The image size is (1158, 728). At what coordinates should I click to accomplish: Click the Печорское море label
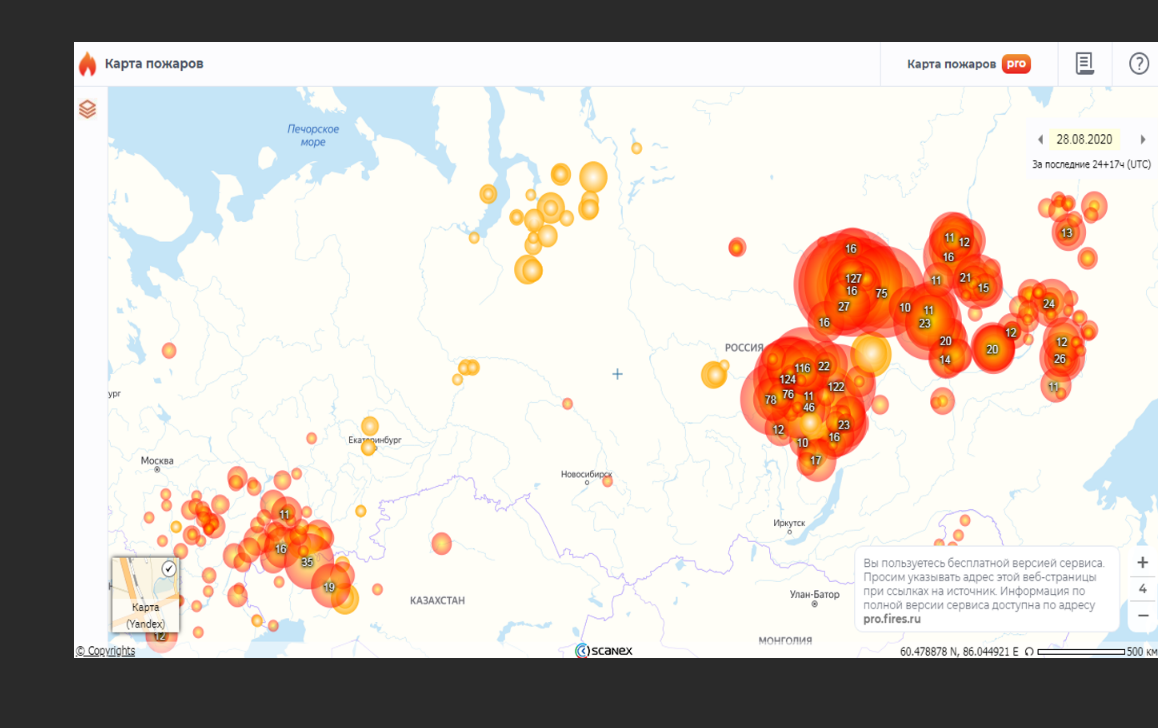point(313,135)
